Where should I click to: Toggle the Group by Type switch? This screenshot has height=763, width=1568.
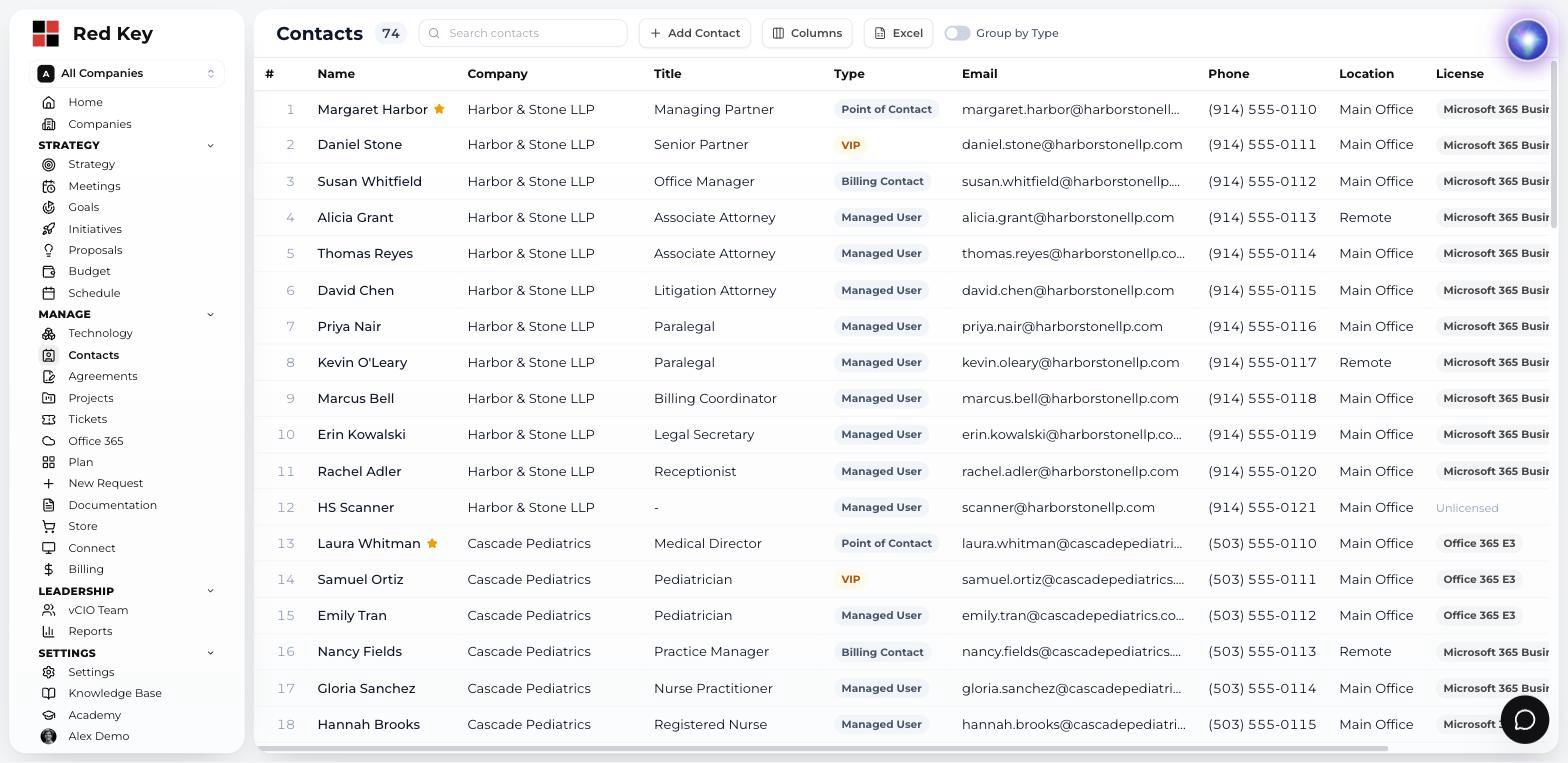tap(957, 33)
